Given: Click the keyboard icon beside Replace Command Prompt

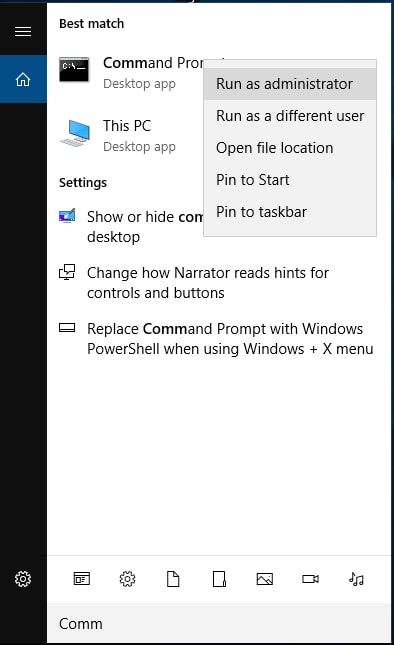Looking at the screenshot, I should tap(67, 328).
